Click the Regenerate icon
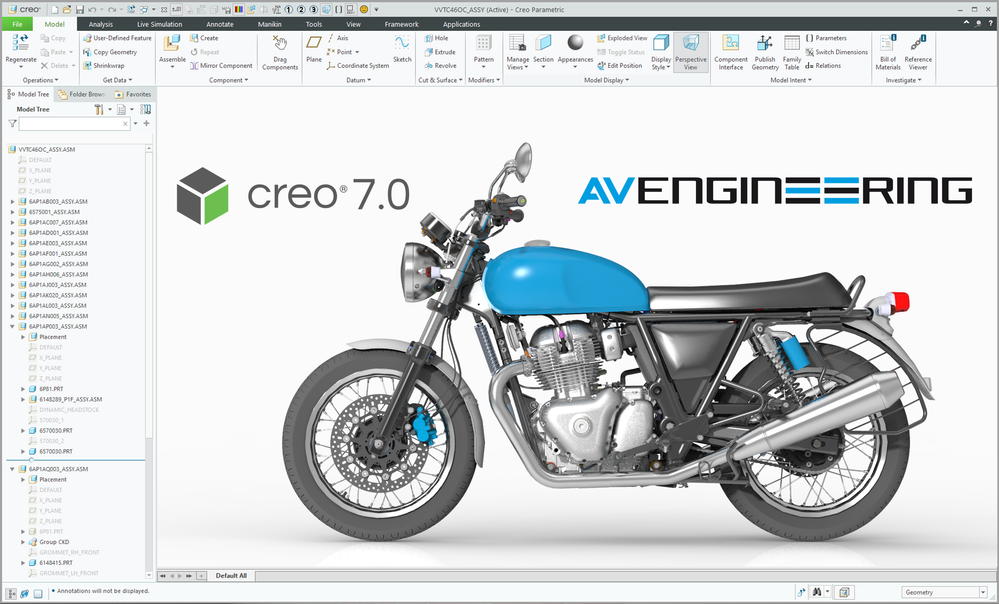Image resolution: width=999 pixels, height=604 pixels. (x=20, y=43)
